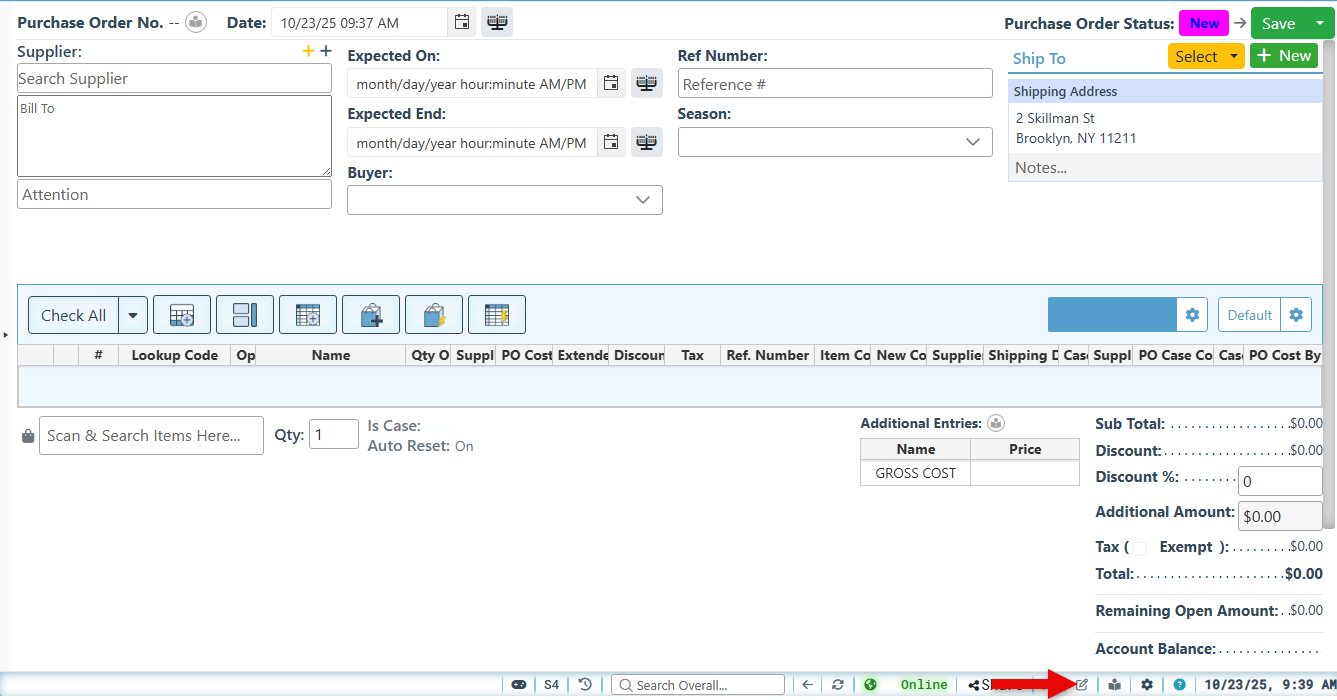This screenshot has height=700, width=1337.
Task: Click the magenta New status badge
Action: coord(1204,23)
